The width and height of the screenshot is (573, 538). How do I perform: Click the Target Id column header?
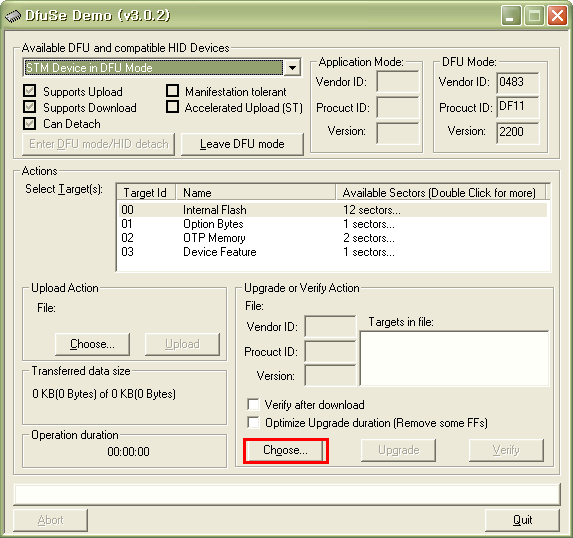click(x=146, y=192)
